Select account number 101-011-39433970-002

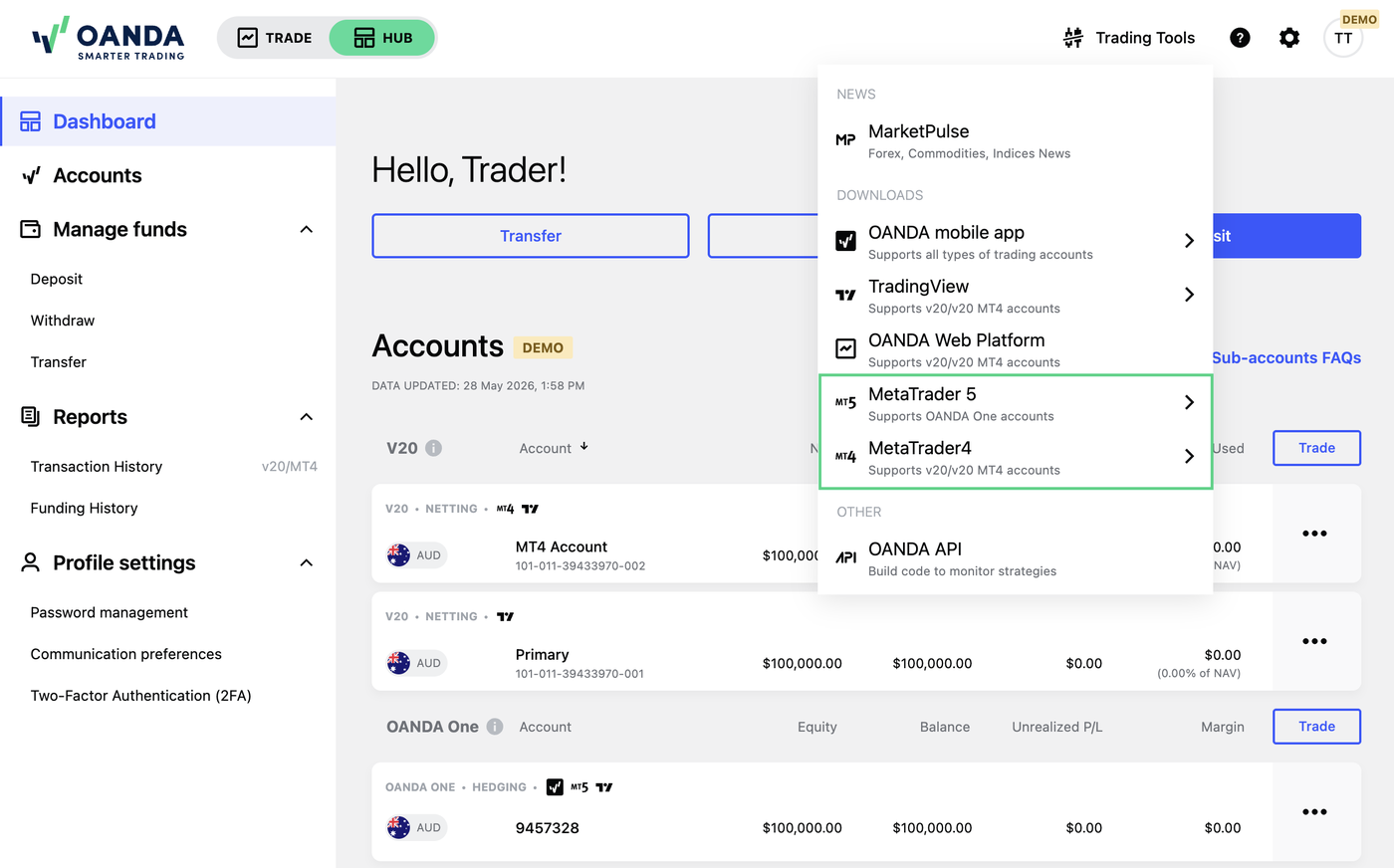click(x=581, y=566)
